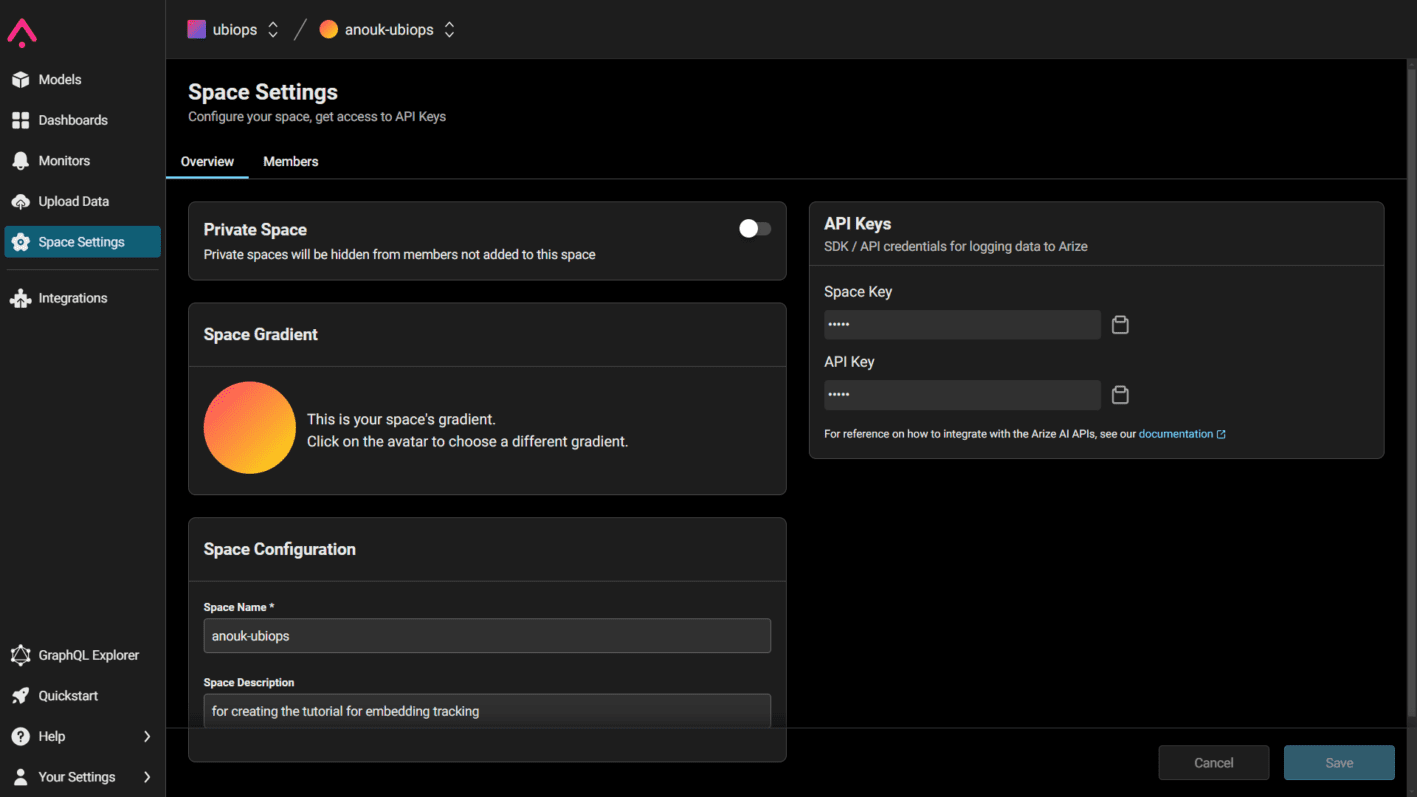
Task: Open the Arize AI API documentation link
Action: (x=1177, y=433)
